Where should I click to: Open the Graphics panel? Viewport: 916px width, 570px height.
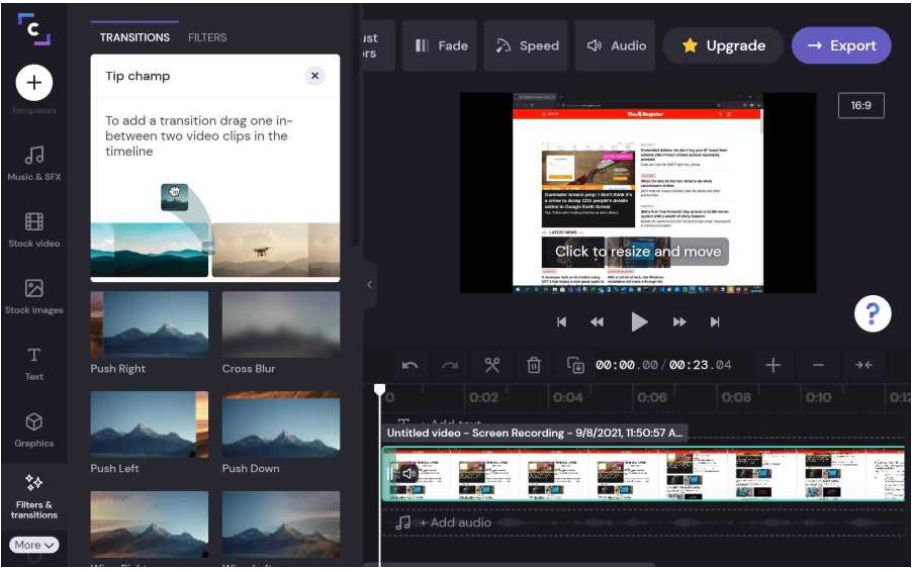(x=34, y=429)
